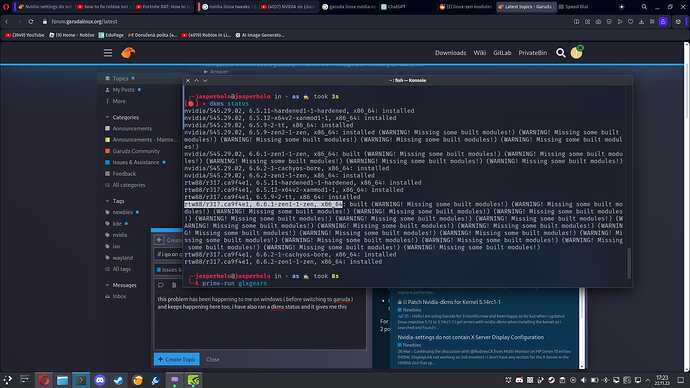This screenshot has width=690, height=388.
Task: Open Patch Nvidia-dkms for Kernel topic
Action: click(x=452, y=302)
